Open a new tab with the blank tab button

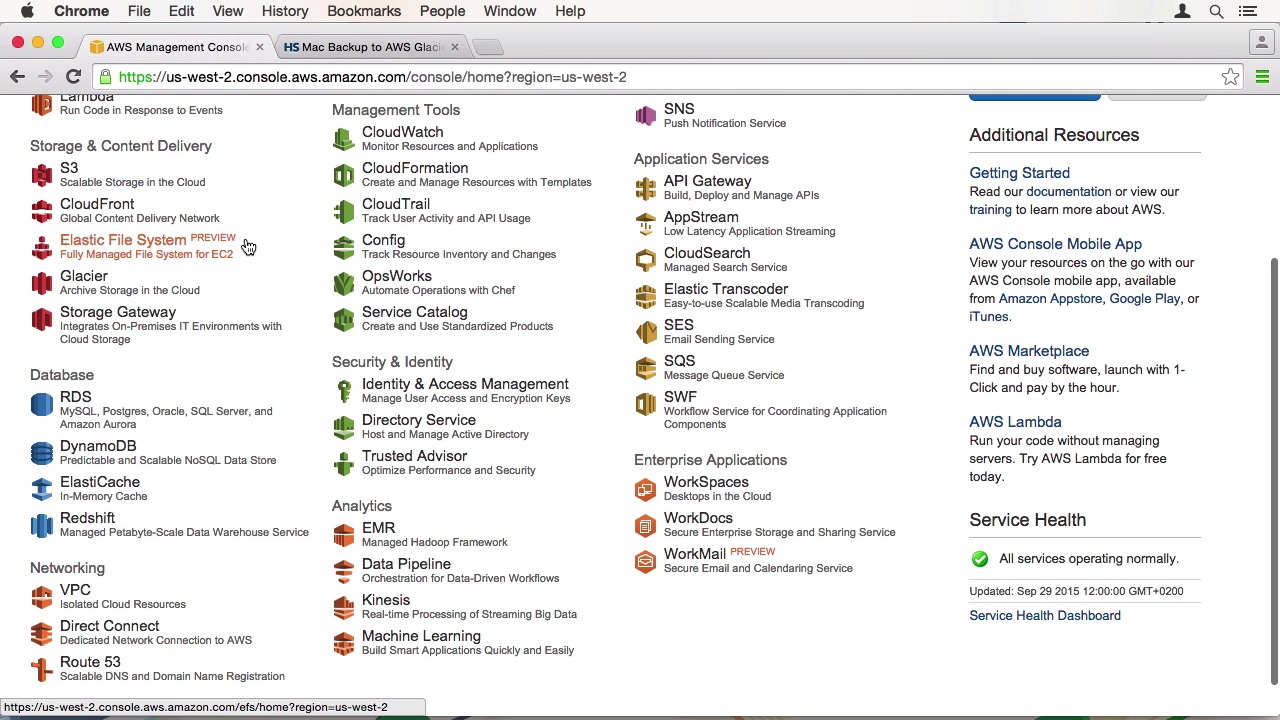(x=487, y=47)
